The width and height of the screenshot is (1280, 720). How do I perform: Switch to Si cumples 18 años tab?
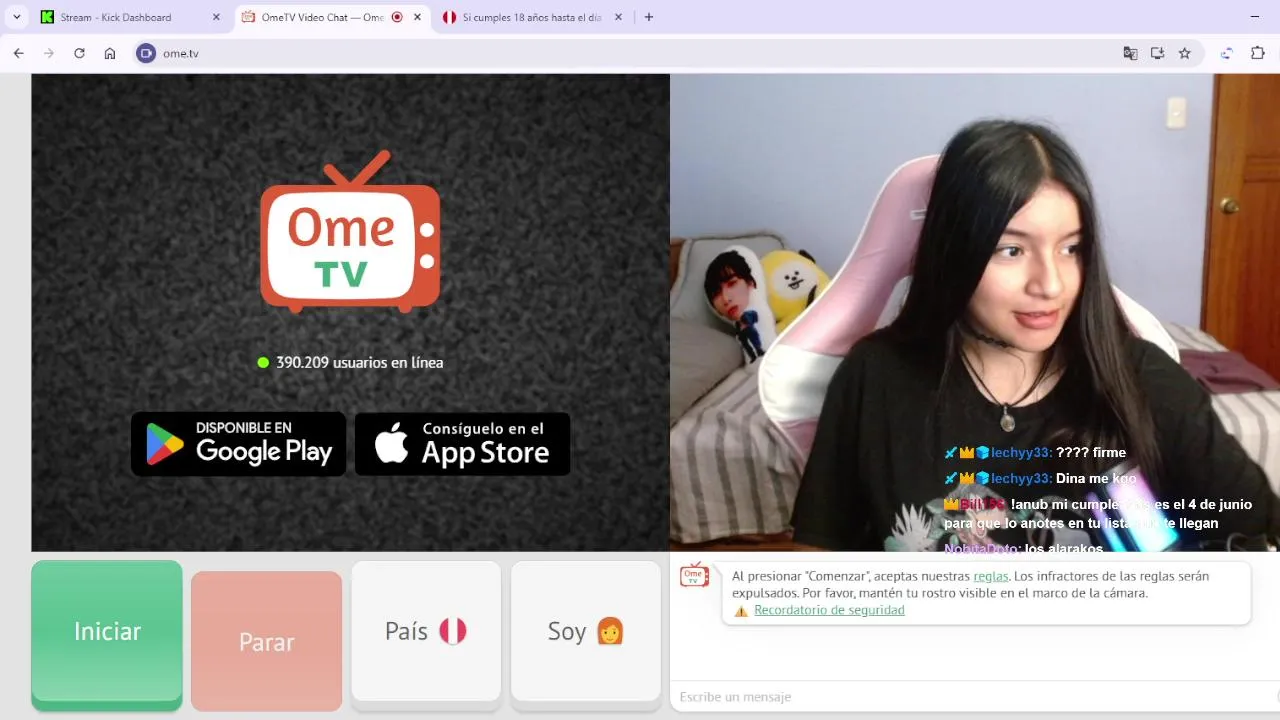pyautogui.click(x=532, y=17)
